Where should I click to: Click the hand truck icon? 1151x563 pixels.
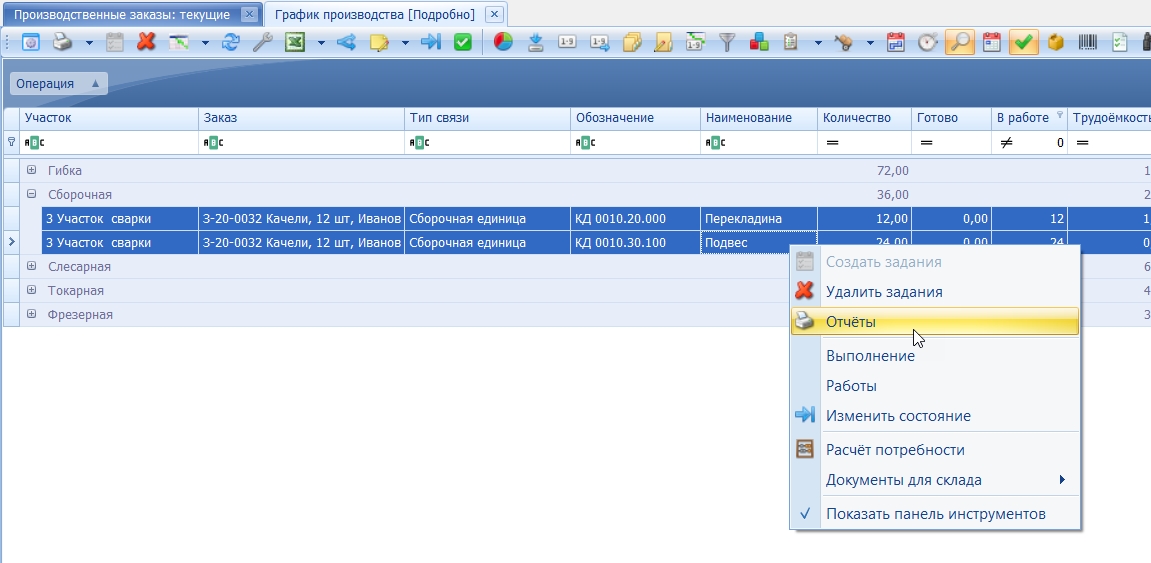[x=843, y=42]
